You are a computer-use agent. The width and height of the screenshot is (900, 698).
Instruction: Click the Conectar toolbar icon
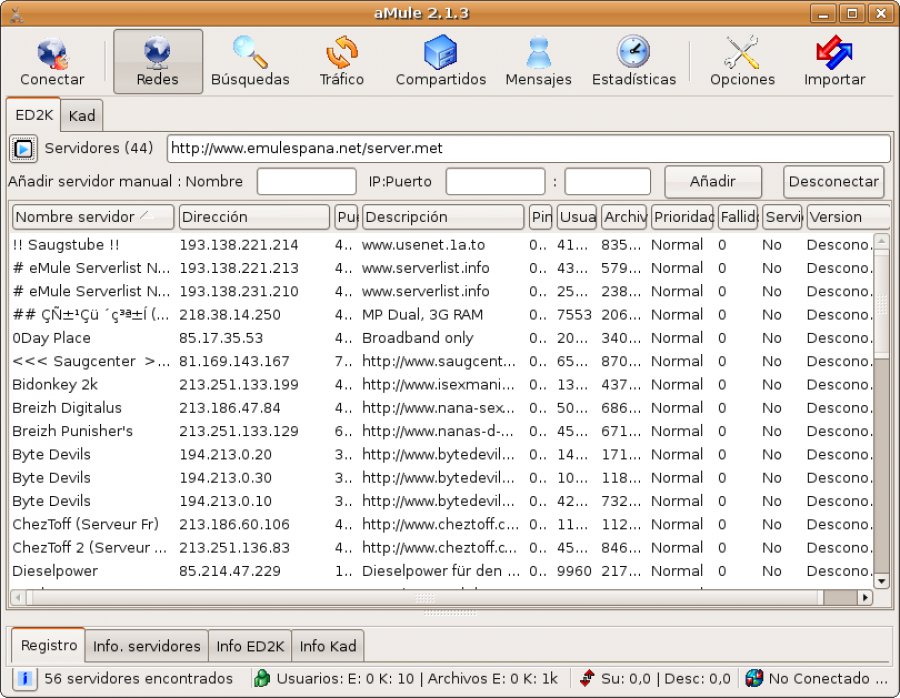[x=52, y=61]
